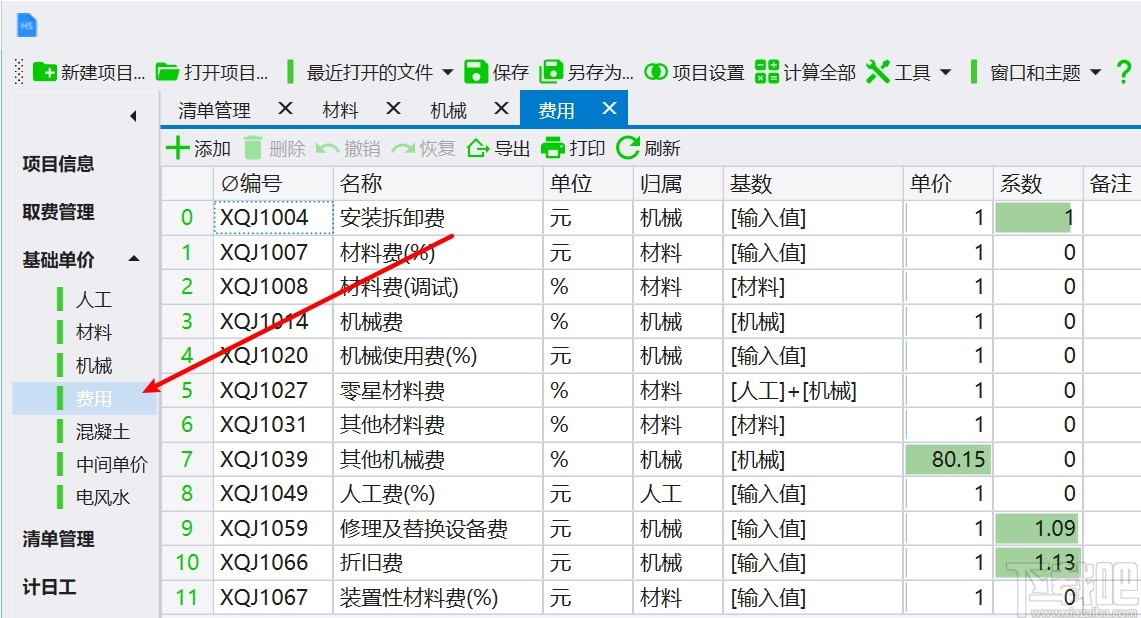Image resolution: width=1141 pixels, height=618 pixels.
Task: Open help via the question mark
Action: point(1122,72)
